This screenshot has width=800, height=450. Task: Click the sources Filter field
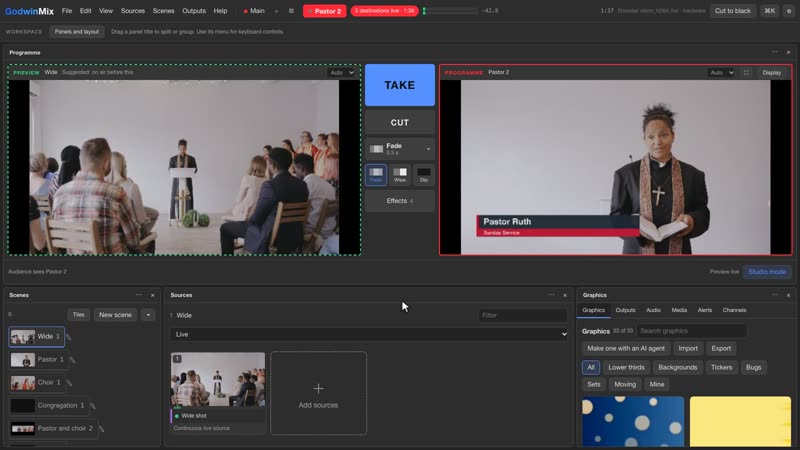(522, 315)
